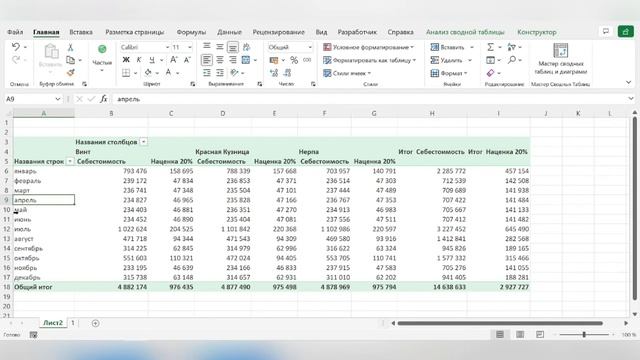The height and width of the screenshot is (360, 640).
Task: Switch to the Формулы ribbon tab
Action: click(x=191, y=32)
